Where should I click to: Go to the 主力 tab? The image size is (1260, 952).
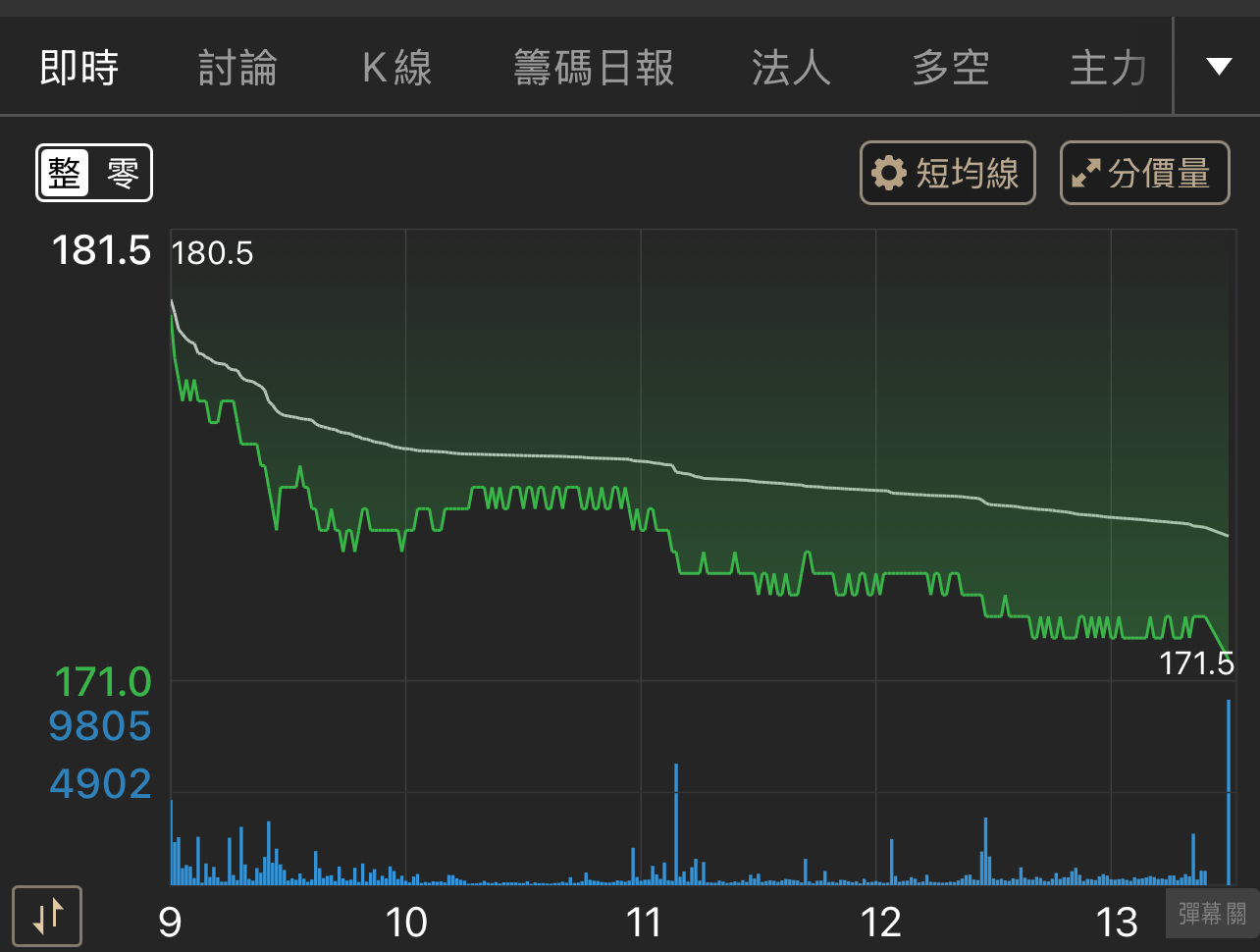[x=1109, y=68]
